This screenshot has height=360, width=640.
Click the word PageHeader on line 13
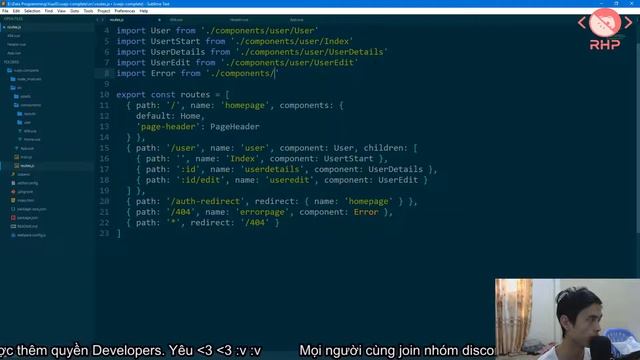[235, 127]
